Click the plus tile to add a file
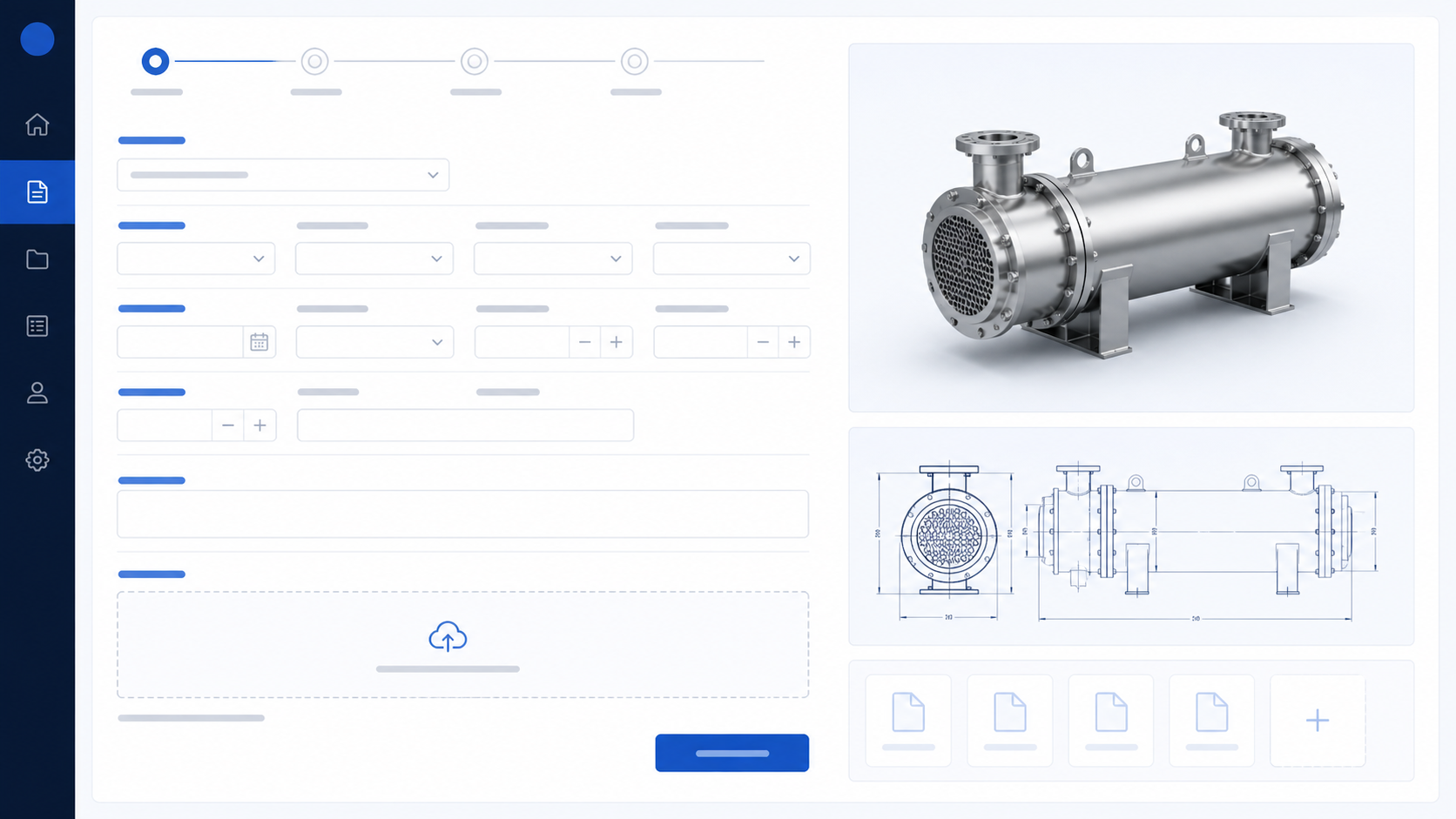 pyautogui.click(x=1318, y=720)
